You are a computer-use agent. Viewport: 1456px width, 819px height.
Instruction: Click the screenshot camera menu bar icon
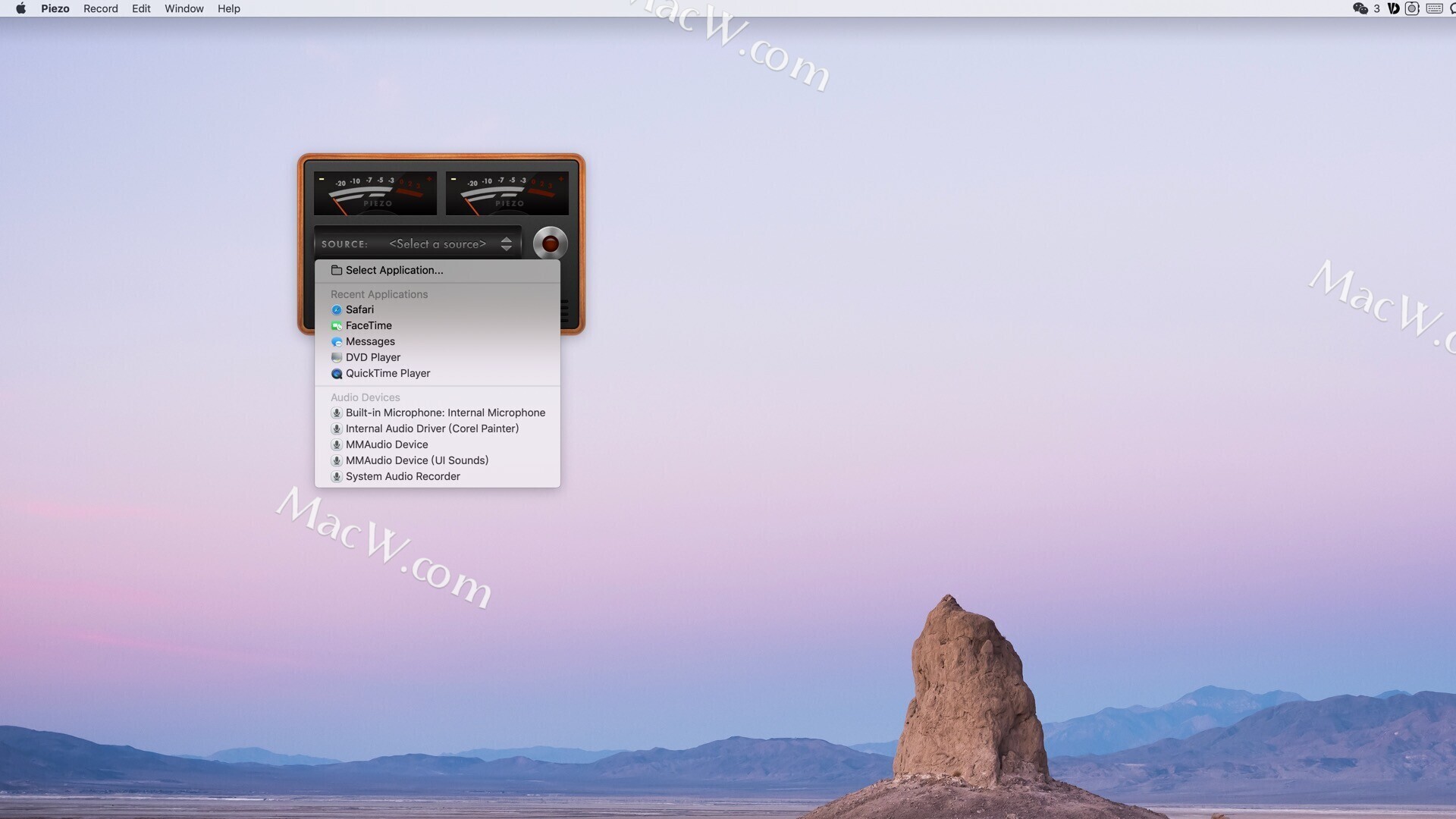coord(1412,8)
